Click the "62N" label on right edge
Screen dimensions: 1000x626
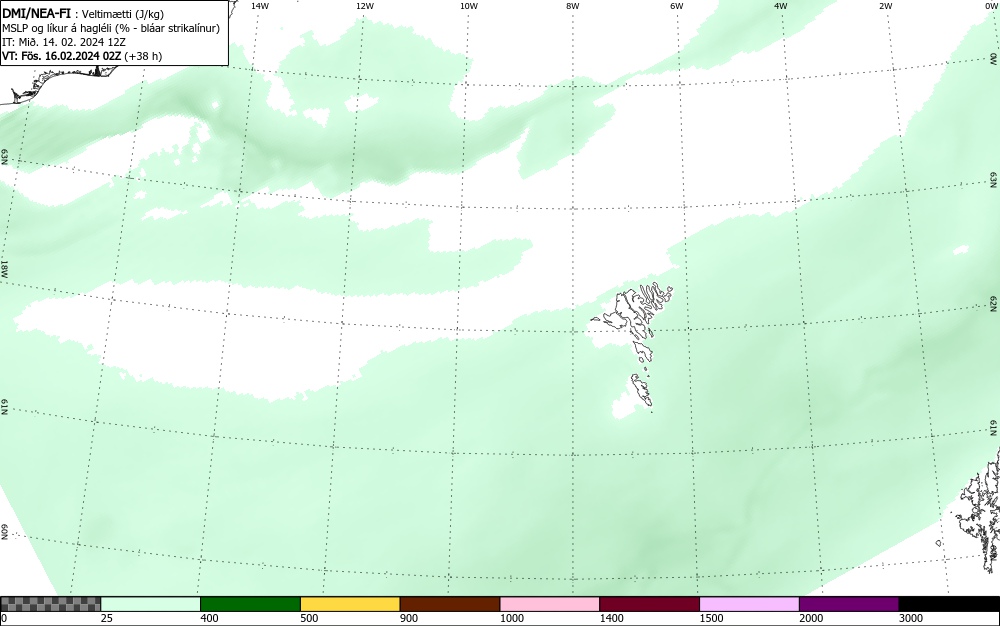click(x=994, y=303)
